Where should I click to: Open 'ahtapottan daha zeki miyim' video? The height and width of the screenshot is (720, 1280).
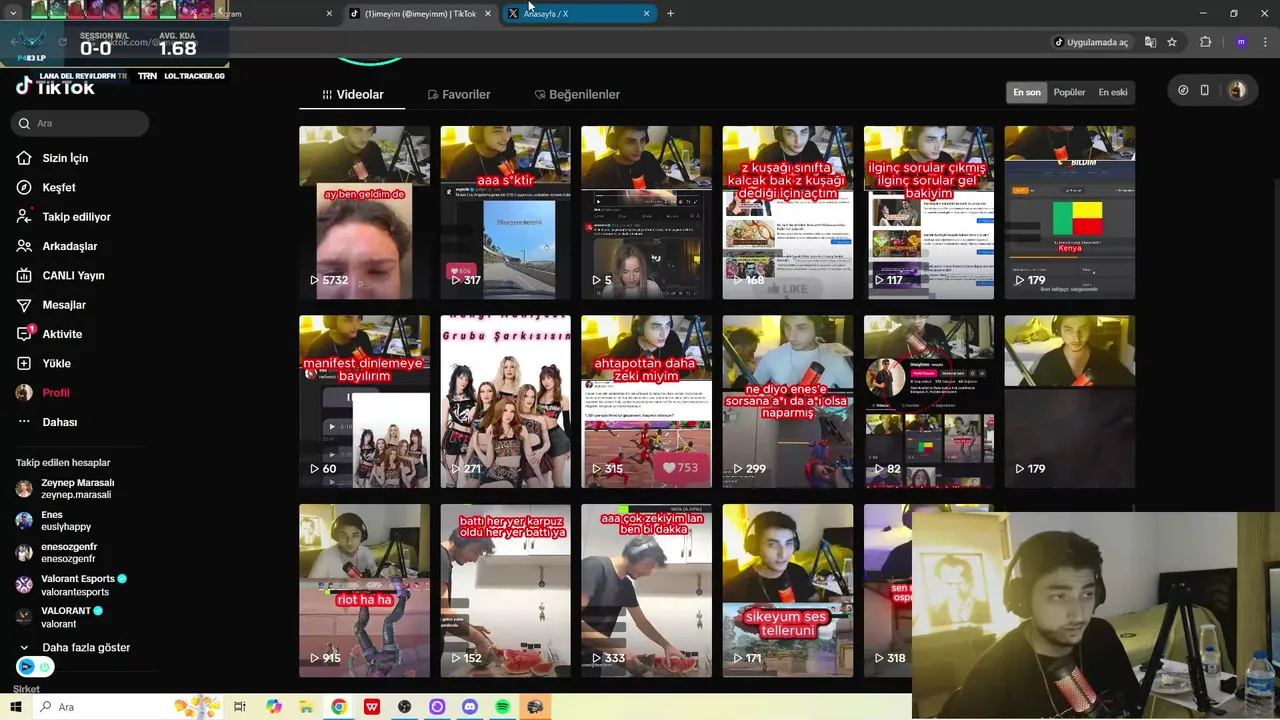click(x=646, y=402)
